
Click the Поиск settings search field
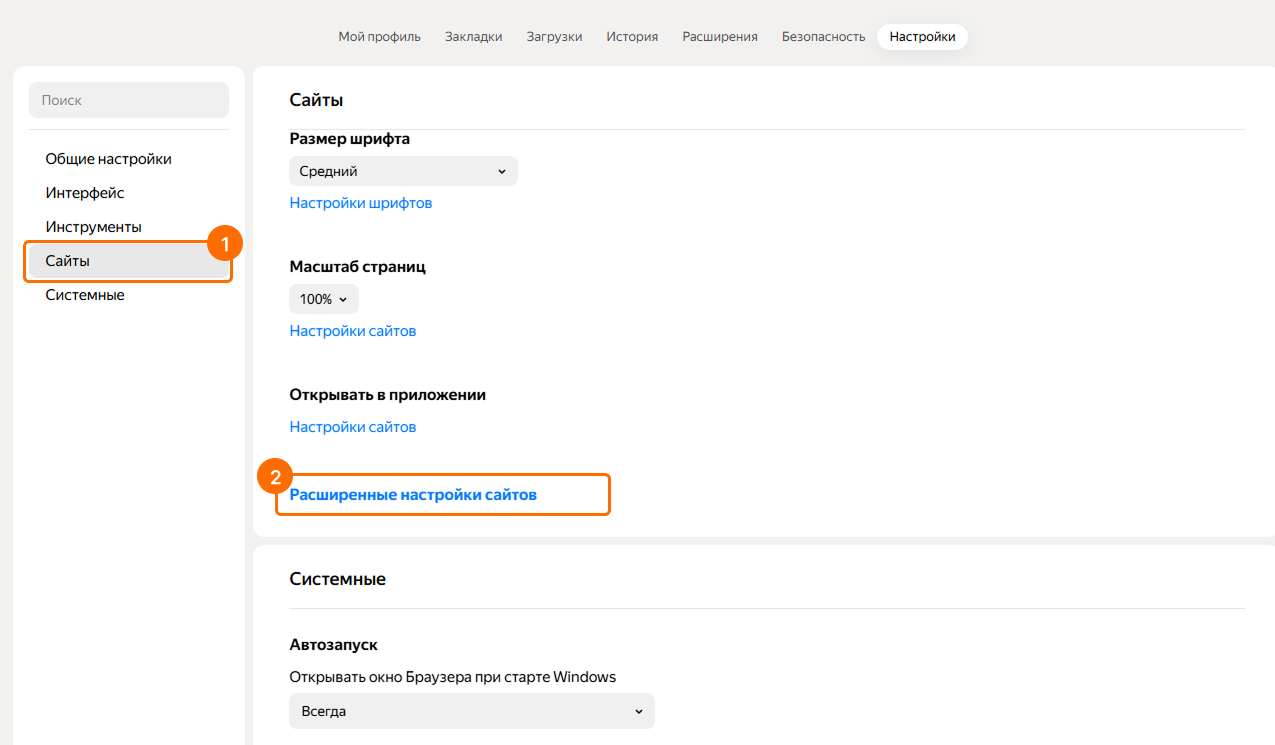click(129, 100)
